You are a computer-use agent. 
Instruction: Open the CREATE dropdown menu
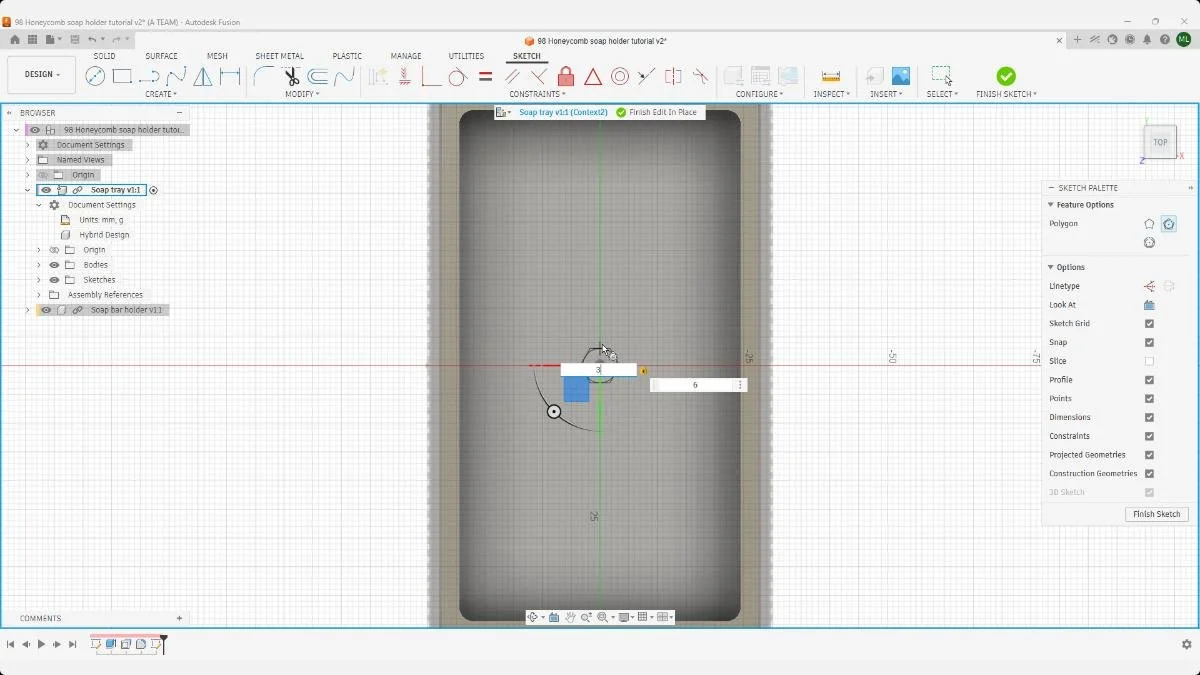(161, 94)
